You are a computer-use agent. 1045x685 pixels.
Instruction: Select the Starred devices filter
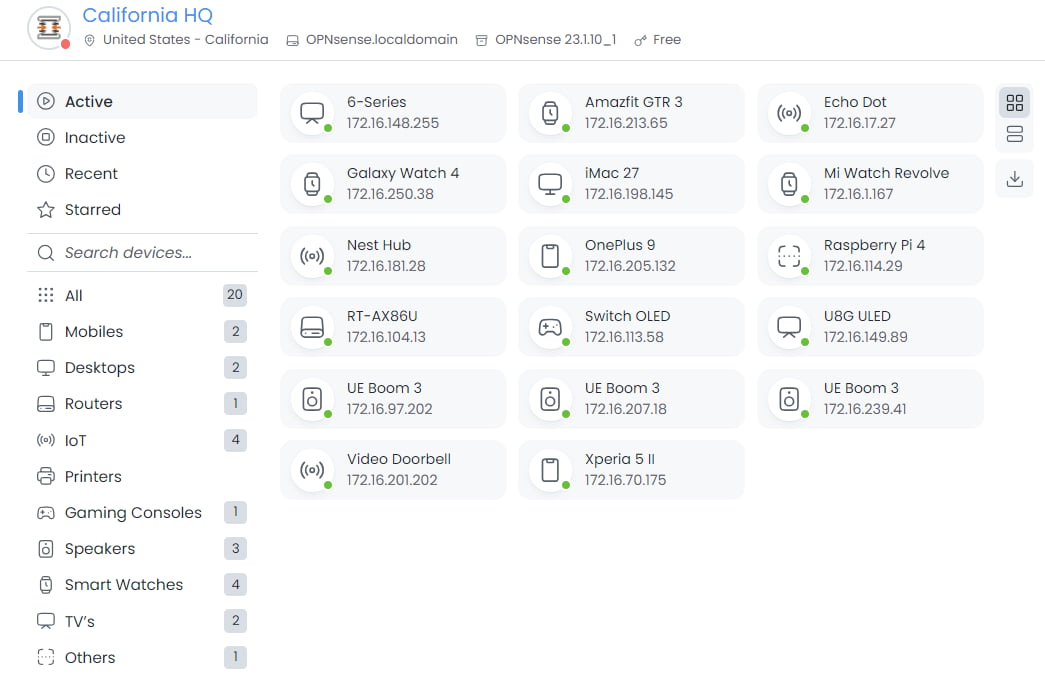pos(93,209)
